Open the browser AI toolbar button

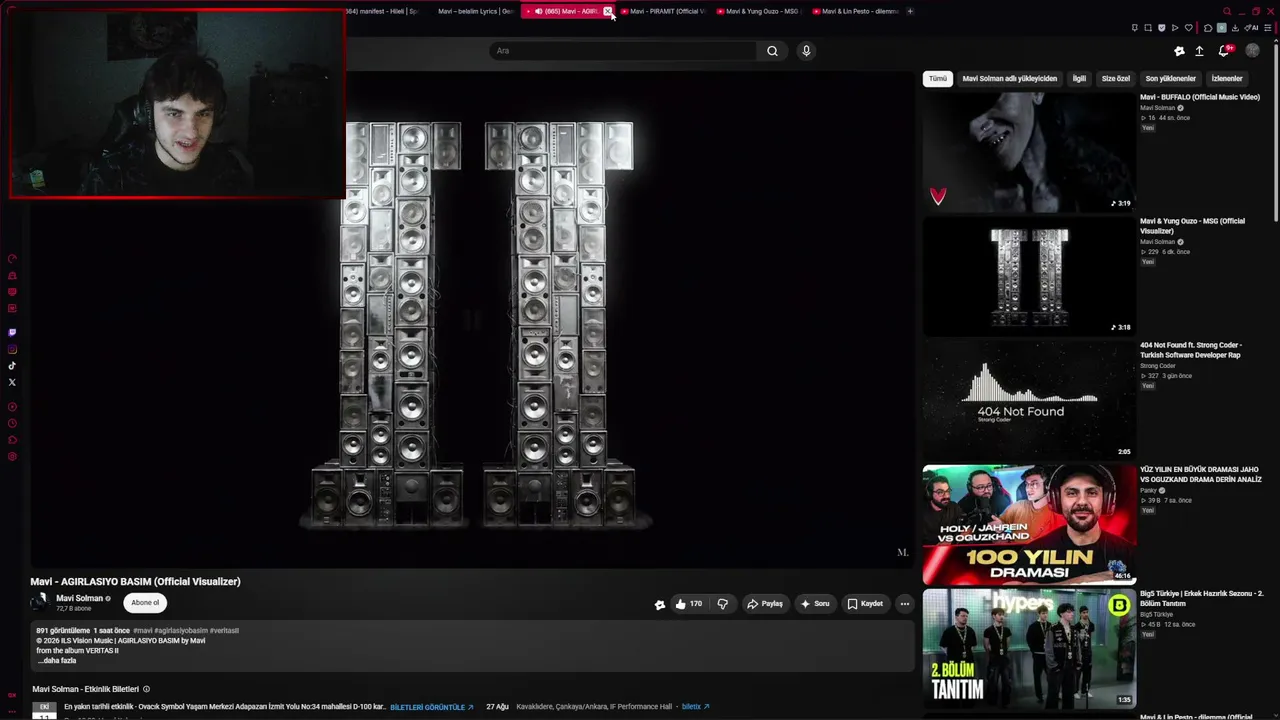(x=1252, y=28)
